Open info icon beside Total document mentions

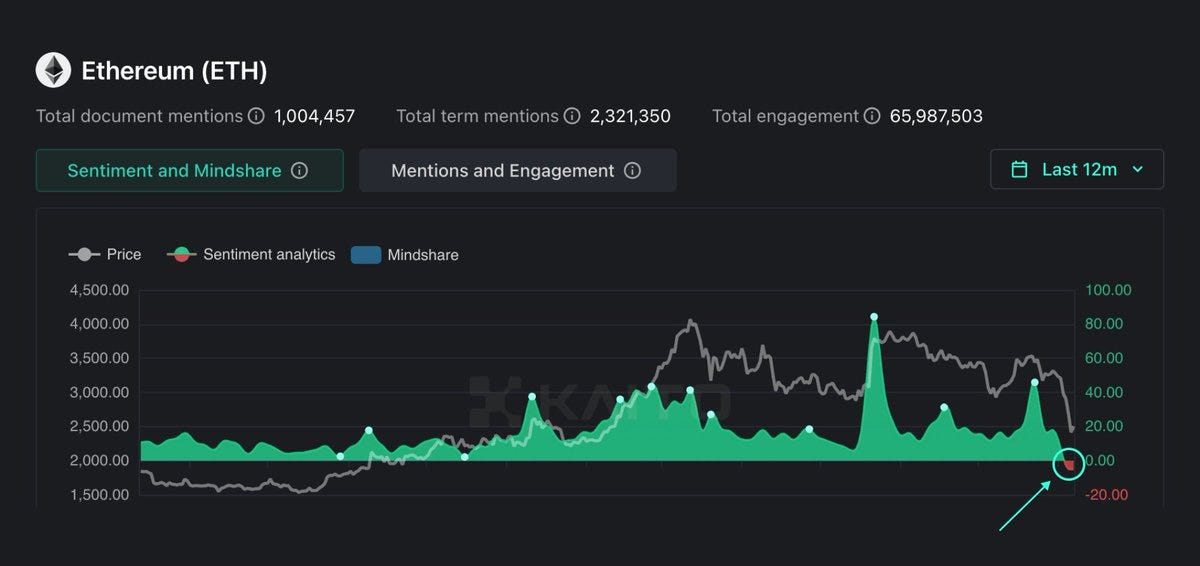tap(256, 116)
